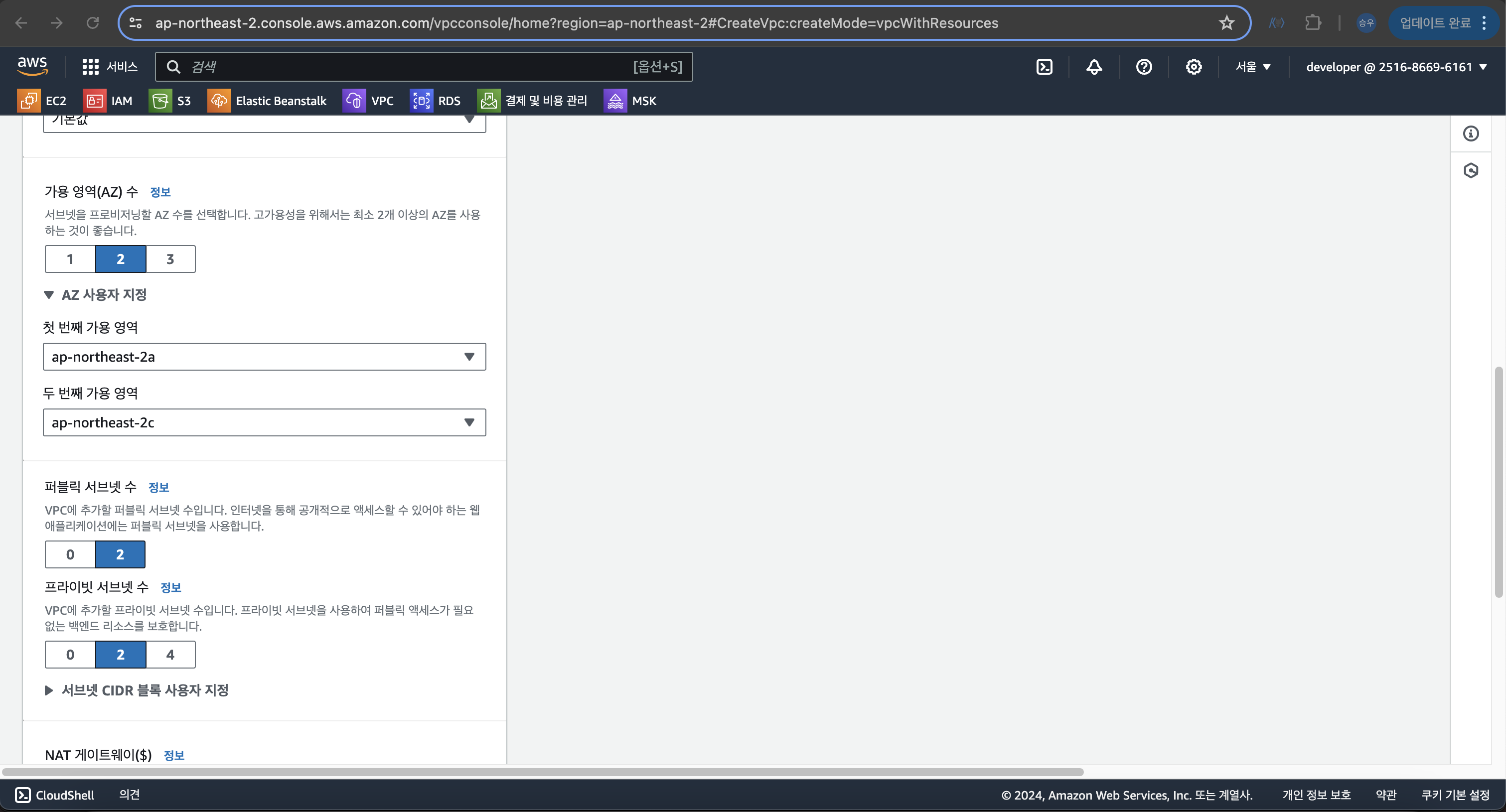Open CloudShell icon in top navigation
Screen dimensions: 1506x812
[x=1044, y=67]
